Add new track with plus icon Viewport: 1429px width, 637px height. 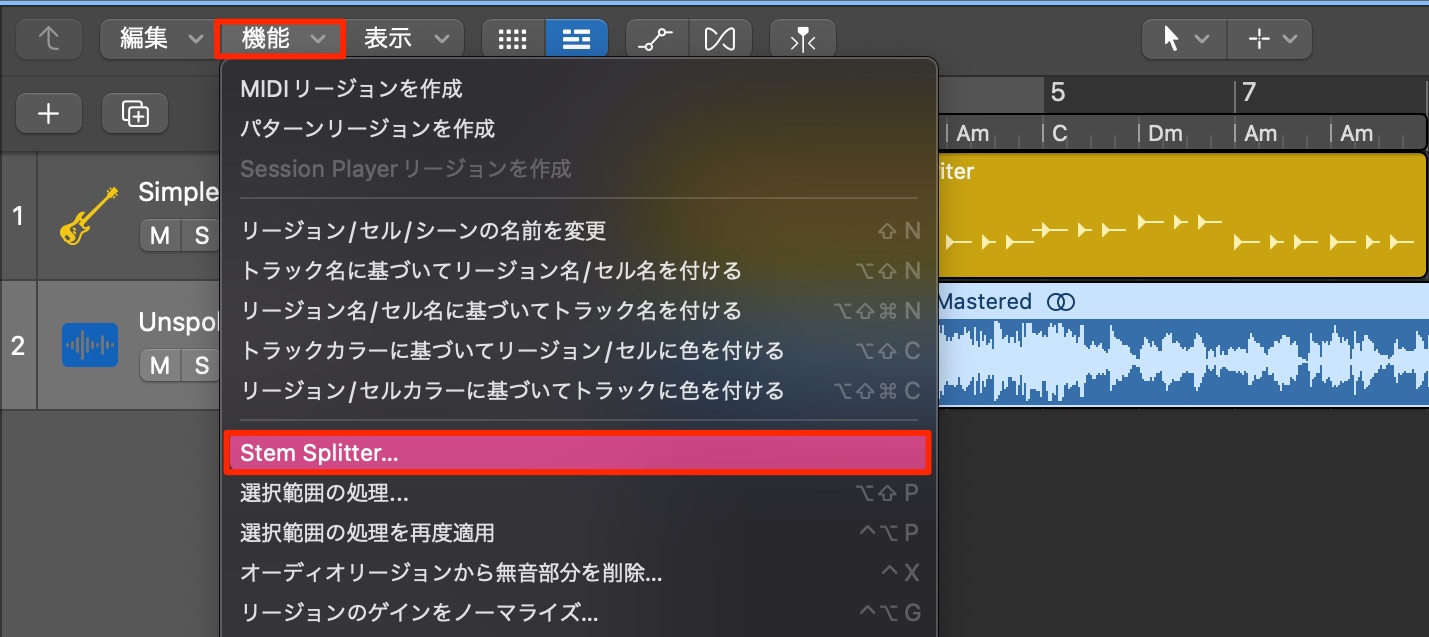point(49,114)
